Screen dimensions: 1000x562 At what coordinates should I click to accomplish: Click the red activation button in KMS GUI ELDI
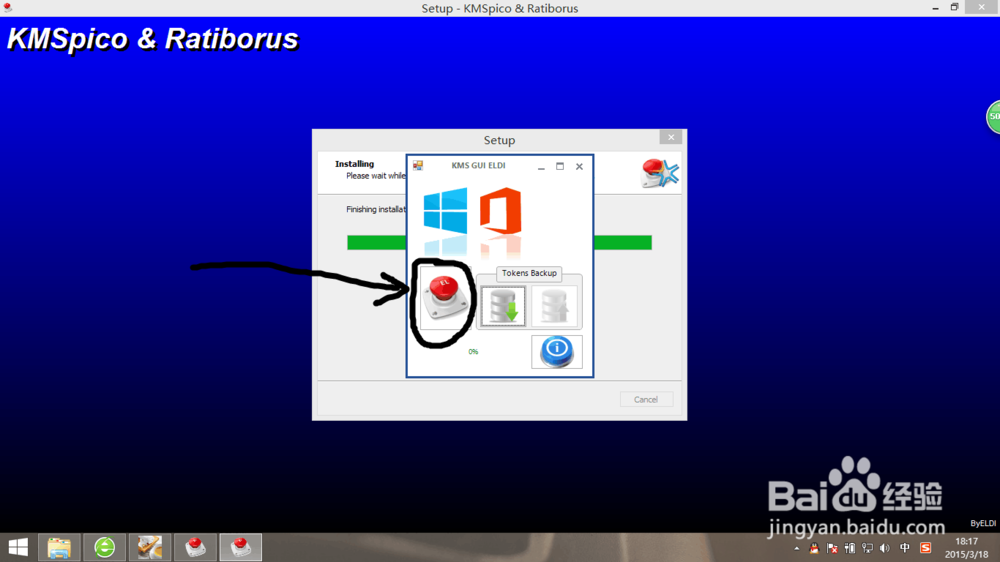(x=445, y=298)
